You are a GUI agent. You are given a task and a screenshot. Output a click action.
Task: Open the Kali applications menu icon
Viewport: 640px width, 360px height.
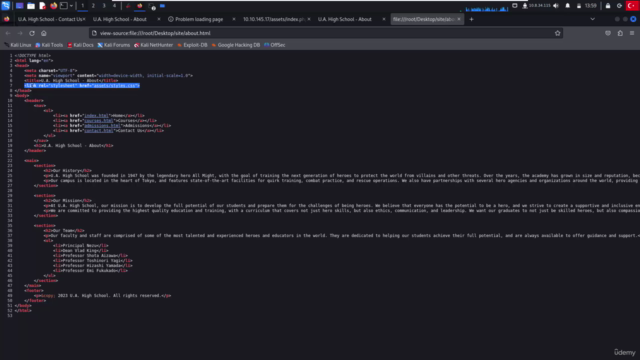(5, 6)
